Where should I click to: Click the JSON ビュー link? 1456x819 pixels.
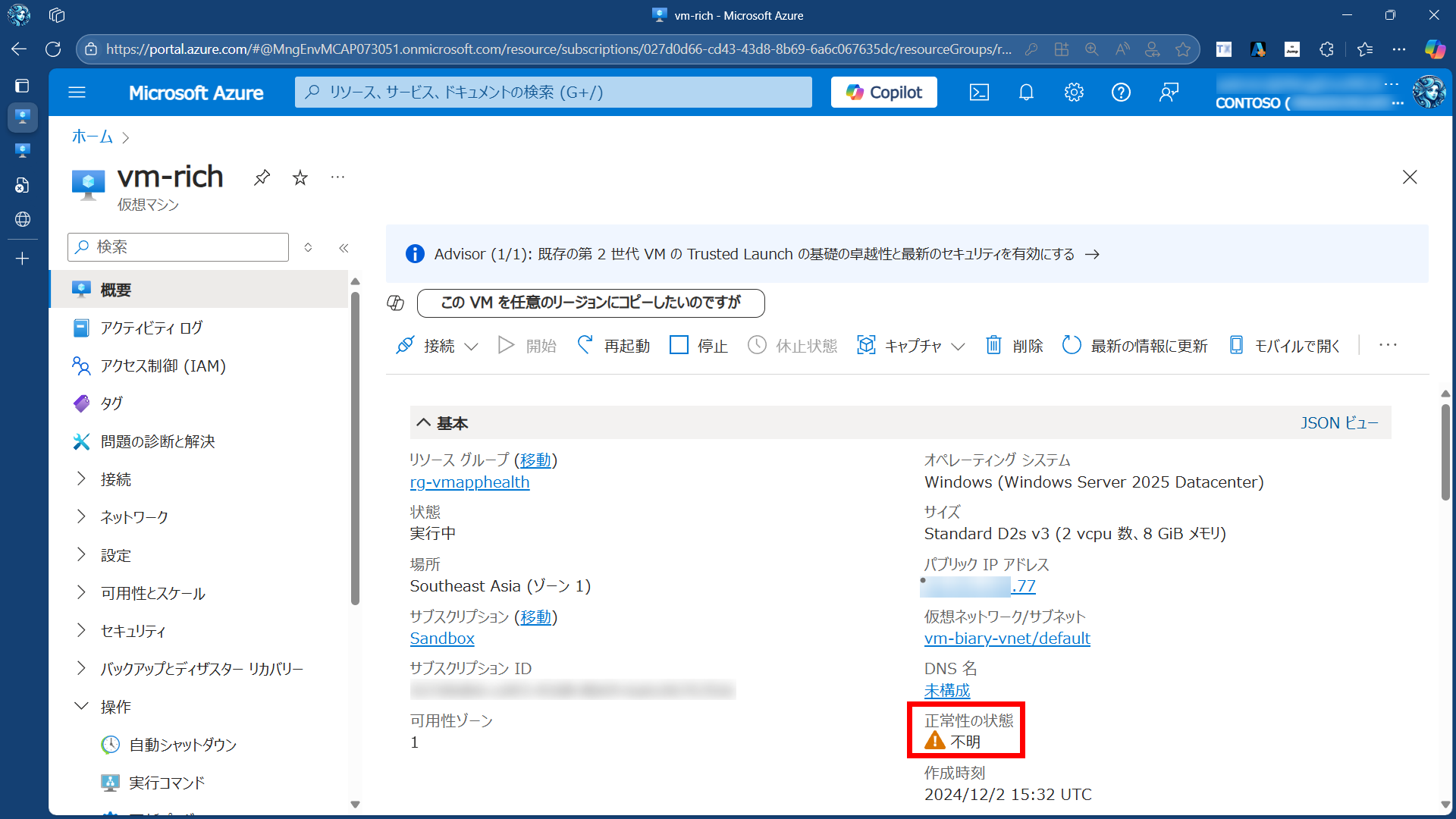click(x=1339, y=423)
